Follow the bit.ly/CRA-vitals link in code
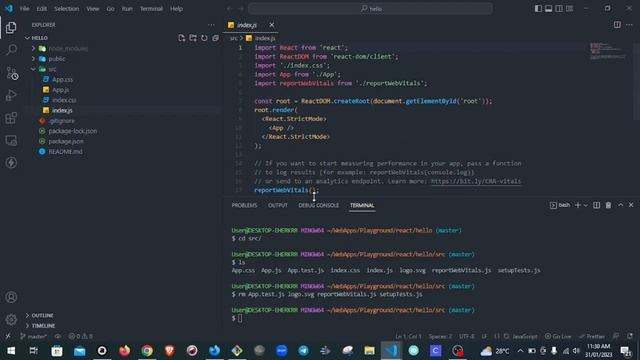This screenshot has width=640, height=360. click(476, 181)
